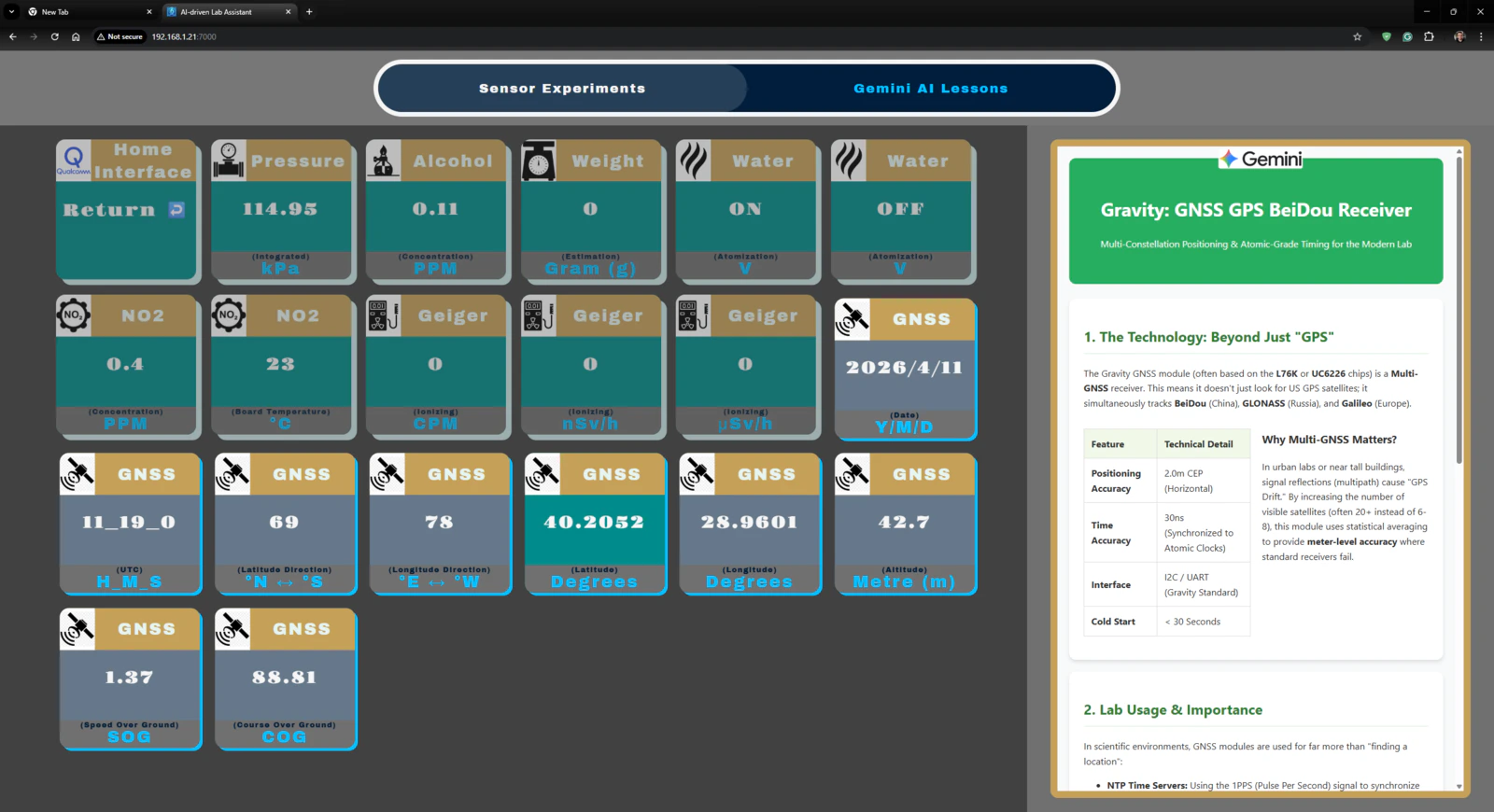Screen dimensions: 1494x812
Task: Click the GNSS UTC card satellite icon
Action: coord(78,474)
